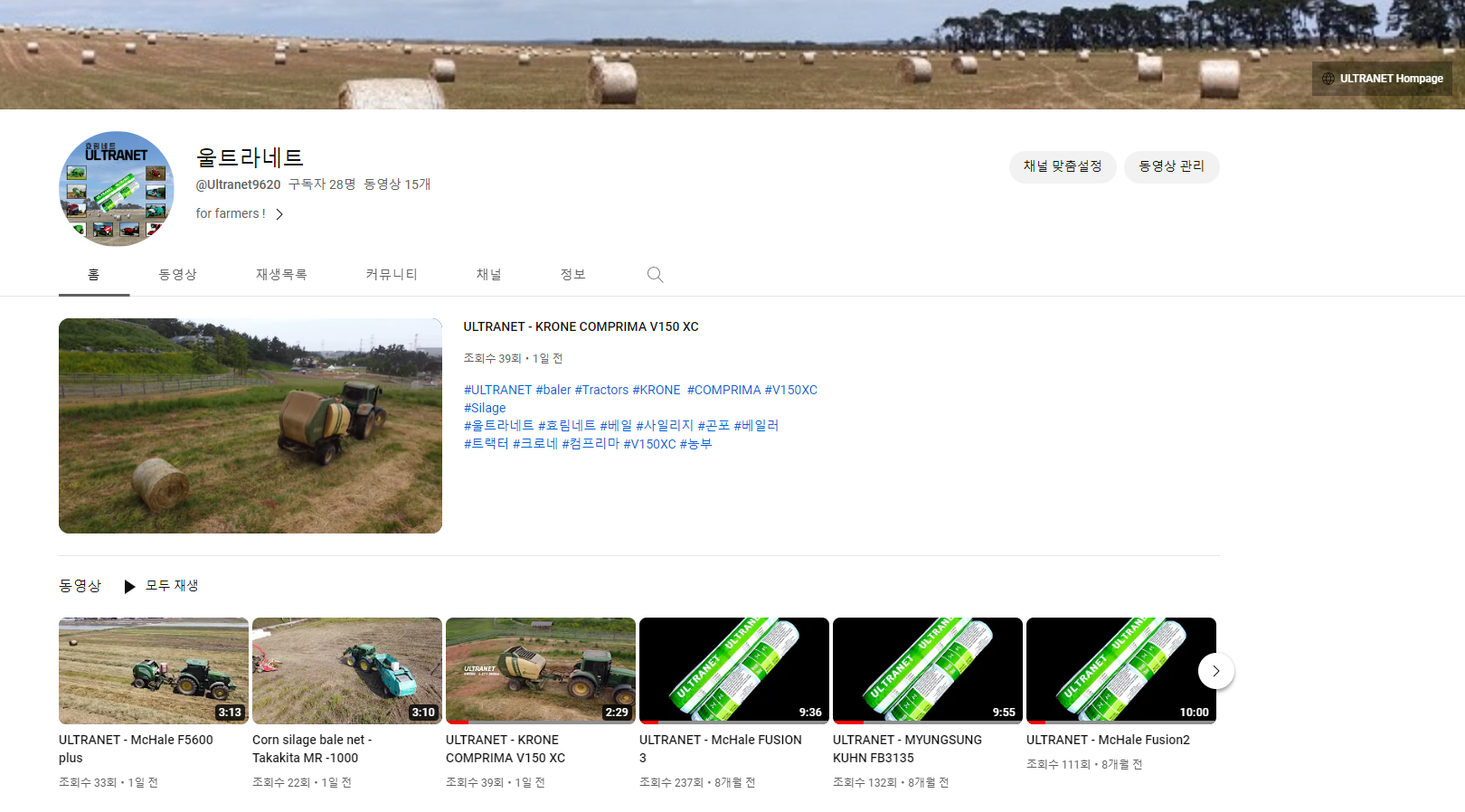
Task: Click the title ULTRANET - McHale Fusion2
Action: (x=1108, y=740)
